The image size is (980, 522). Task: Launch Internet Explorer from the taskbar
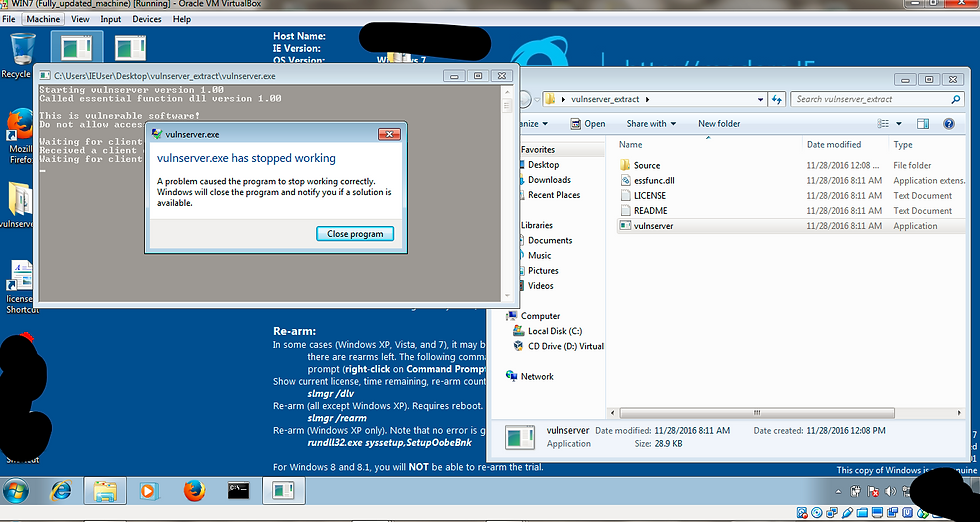tap(61, 491)
